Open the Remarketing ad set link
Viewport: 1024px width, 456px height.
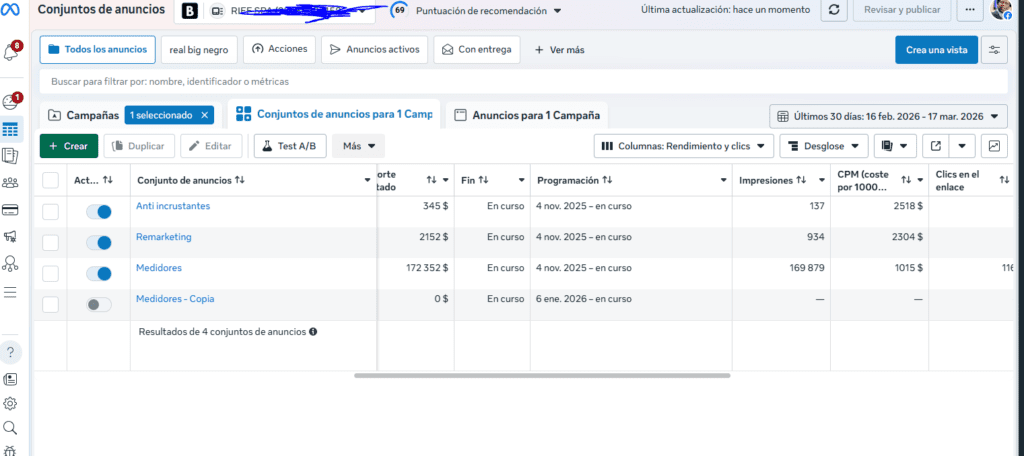[164, 237]
